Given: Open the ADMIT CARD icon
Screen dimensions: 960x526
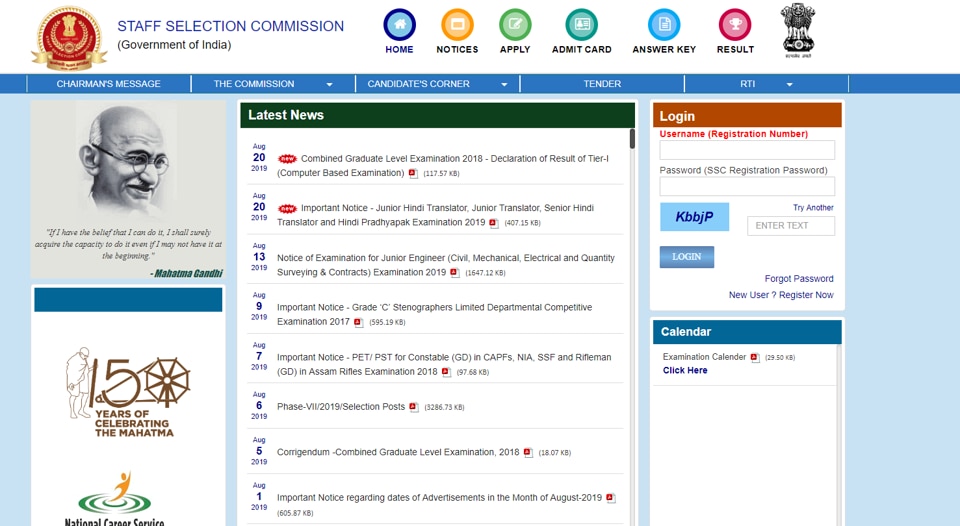Looking at the screenshot, I should pyautogui.click(x=582, y=25).
